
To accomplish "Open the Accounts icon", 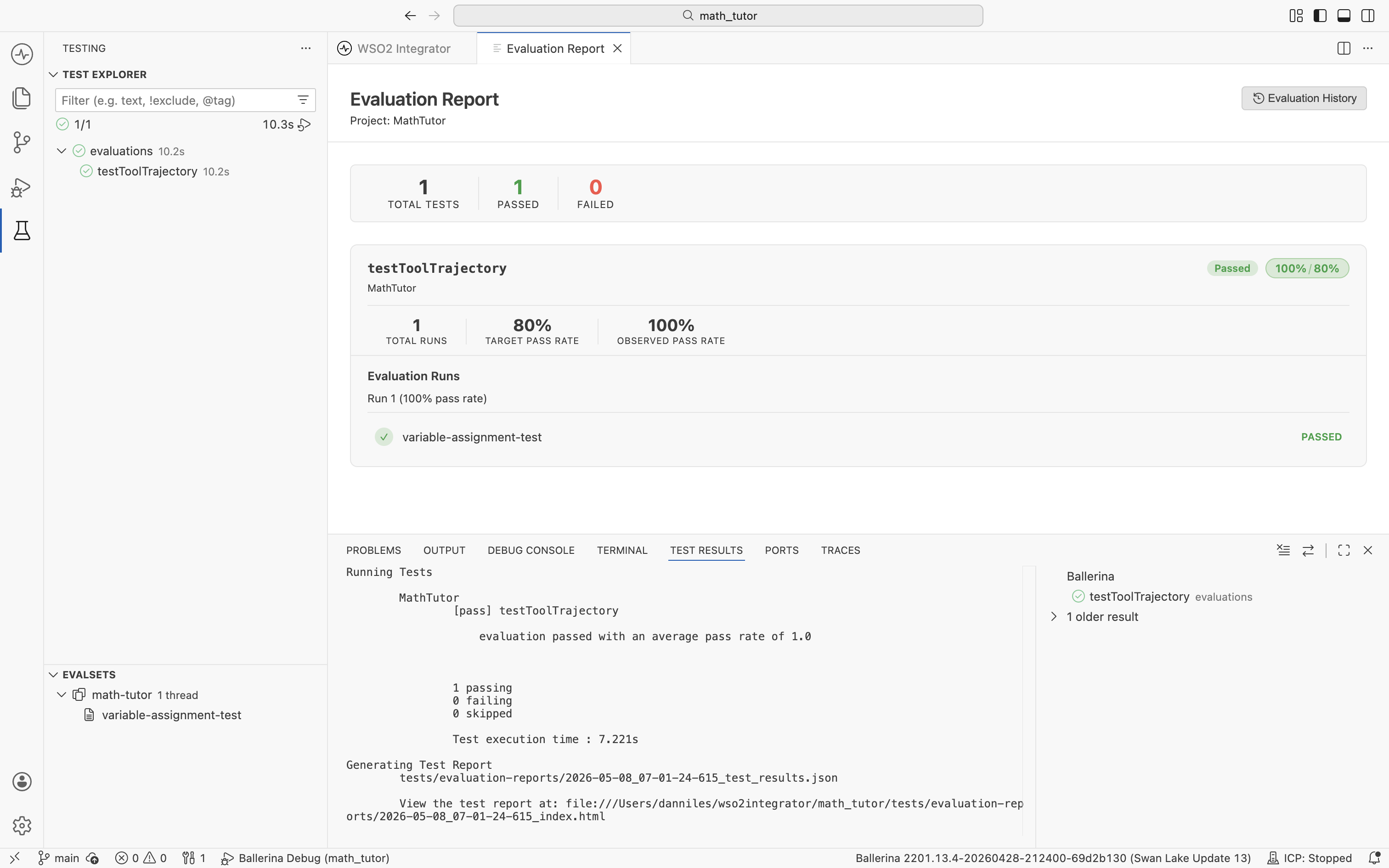I will [x=22, y=781].
